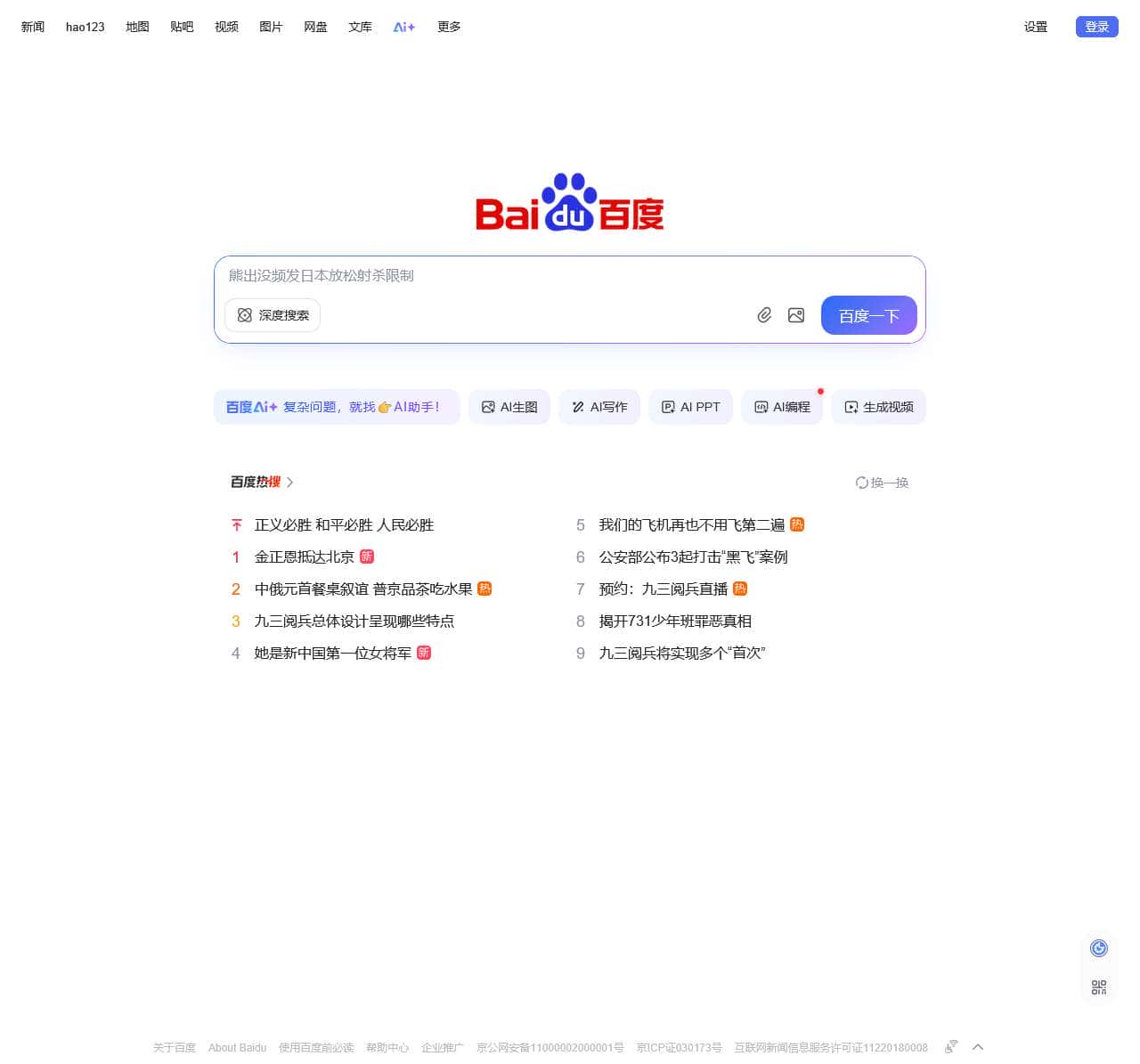Click inside the search input field

(x=534, y=276)
